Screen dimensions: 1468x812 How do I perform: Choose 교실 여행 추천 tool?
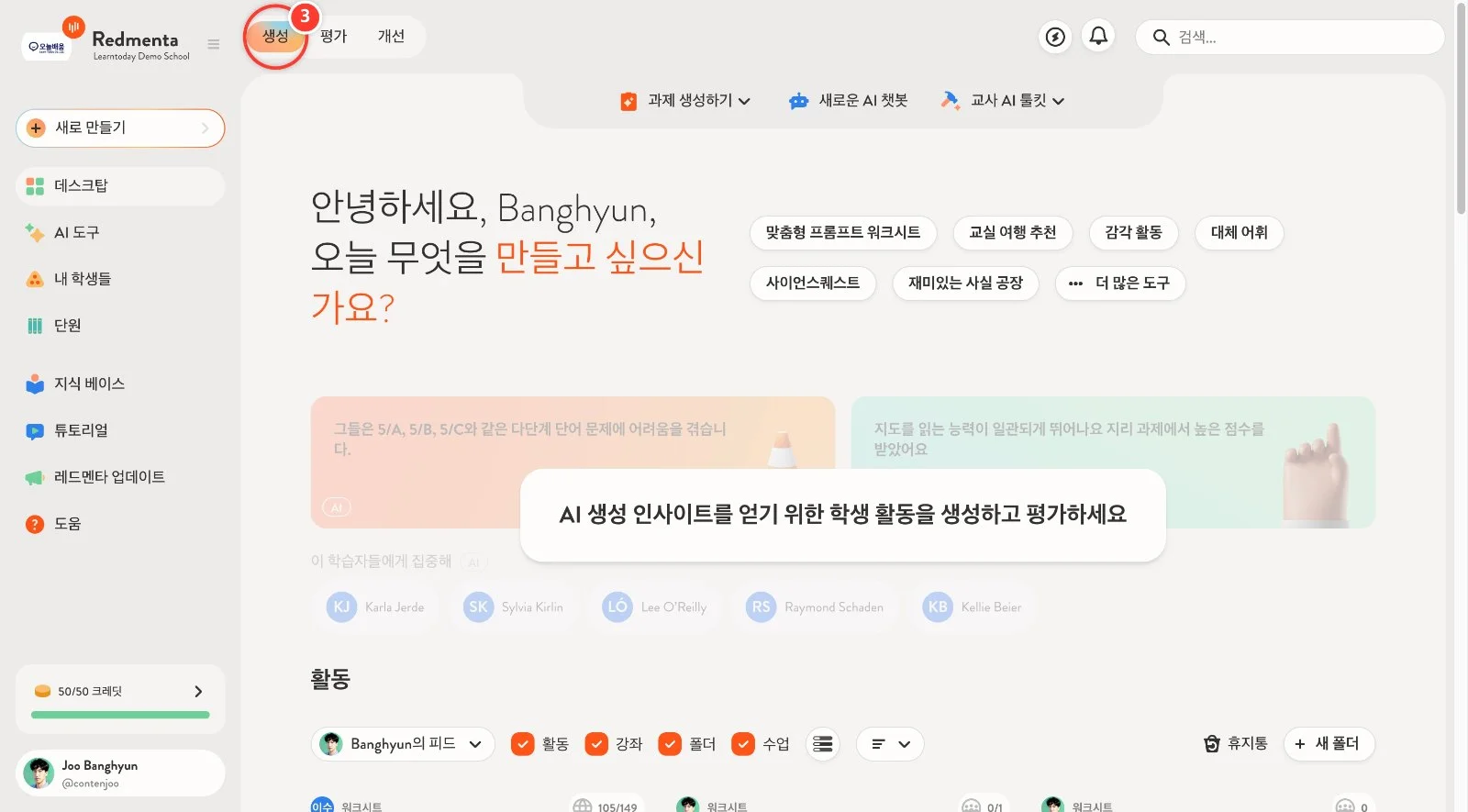point(1013,233)
